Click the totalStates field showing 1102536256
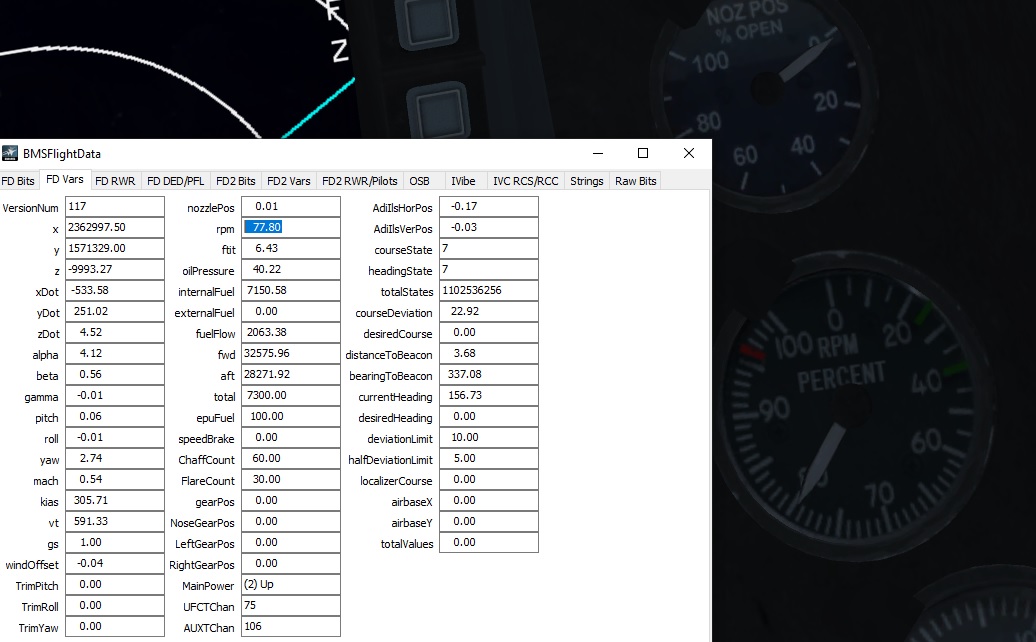1036x642 pixels. 489,290
